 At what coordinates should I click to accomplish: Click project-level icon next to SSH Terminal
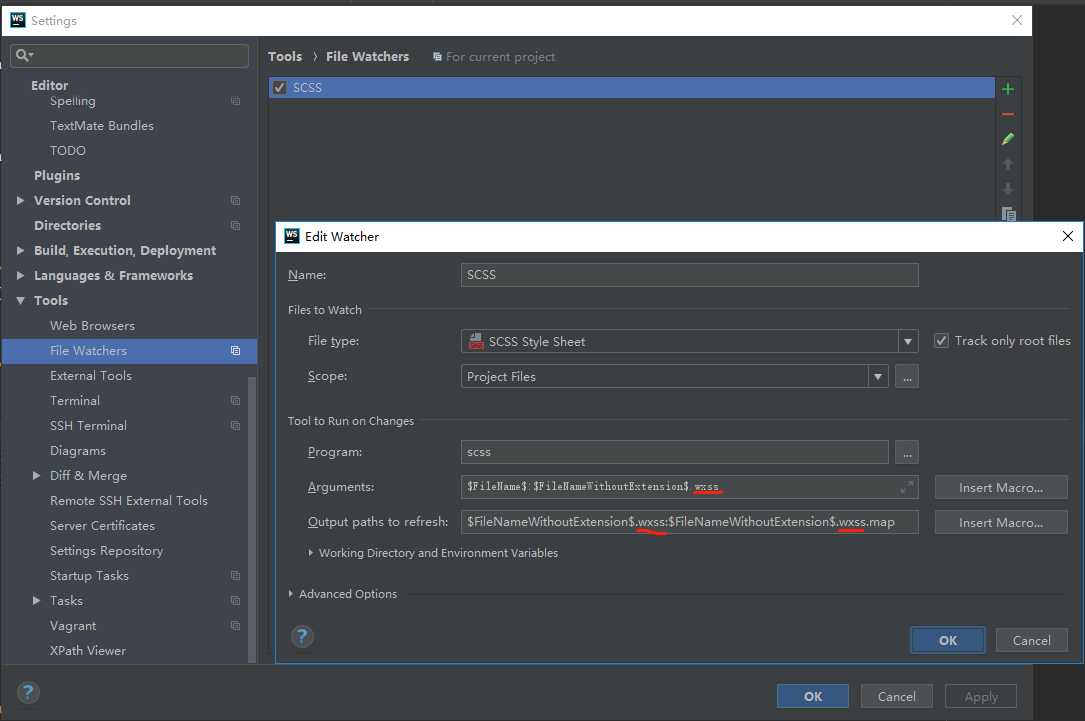235,426
